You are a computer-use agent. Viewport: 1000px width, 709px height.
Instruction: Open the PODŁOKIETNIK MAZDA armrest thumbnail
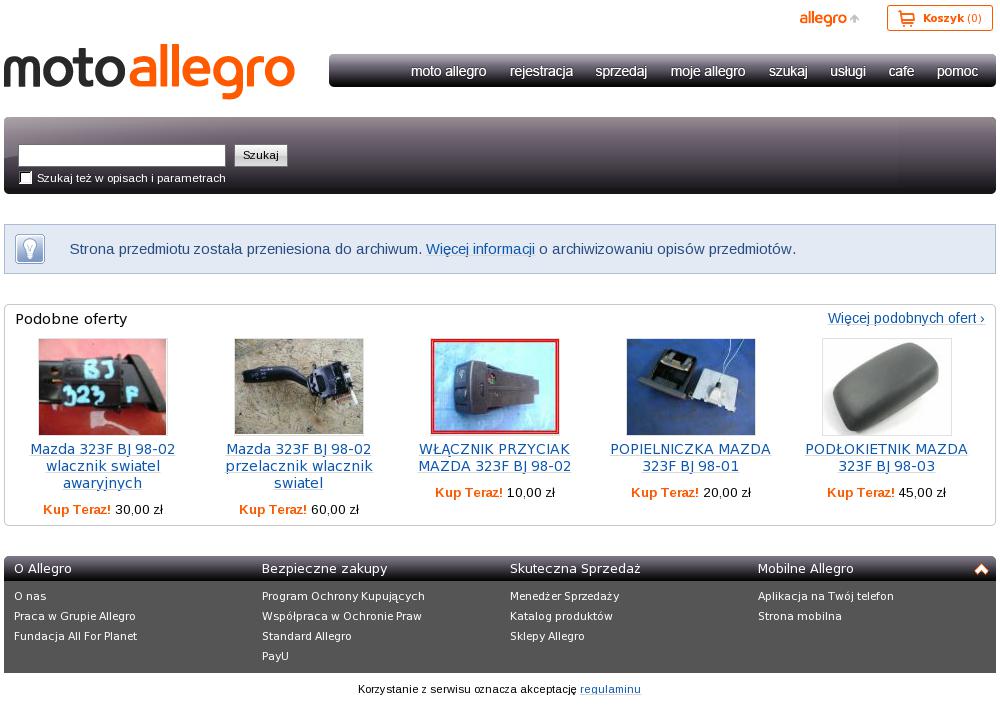coord(886,386)
